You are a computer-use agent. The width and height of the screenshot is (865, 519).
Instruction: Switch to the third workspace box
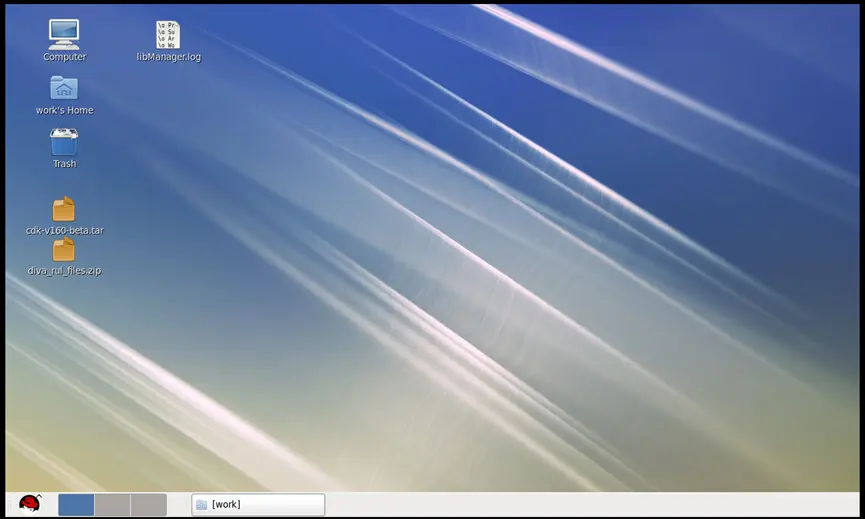(x=149, y=505)
